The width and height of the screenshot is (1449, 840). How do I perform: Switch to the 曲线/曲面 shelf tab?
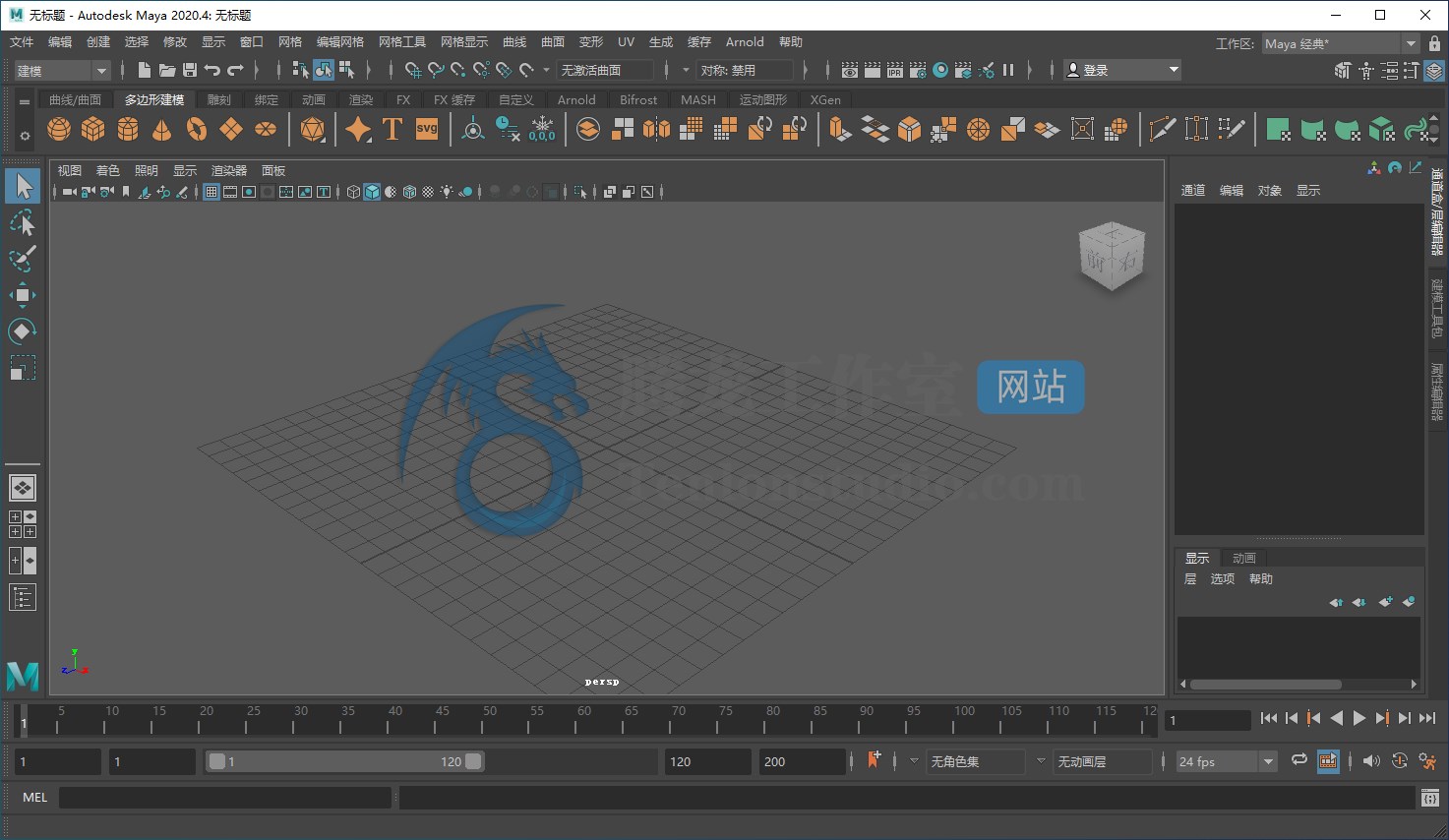(x=75, y=99)
